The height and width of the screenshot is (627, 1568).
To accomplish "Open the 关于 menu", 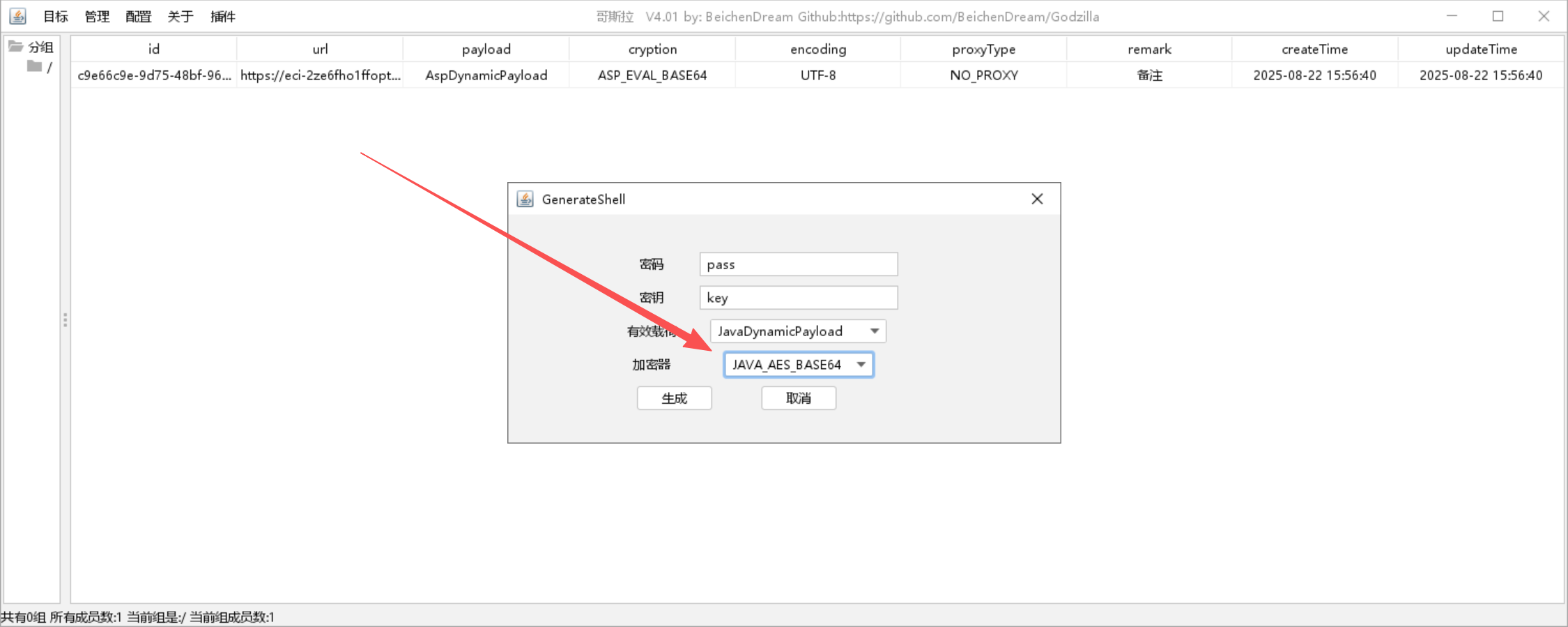I will (x=180, y=17).
